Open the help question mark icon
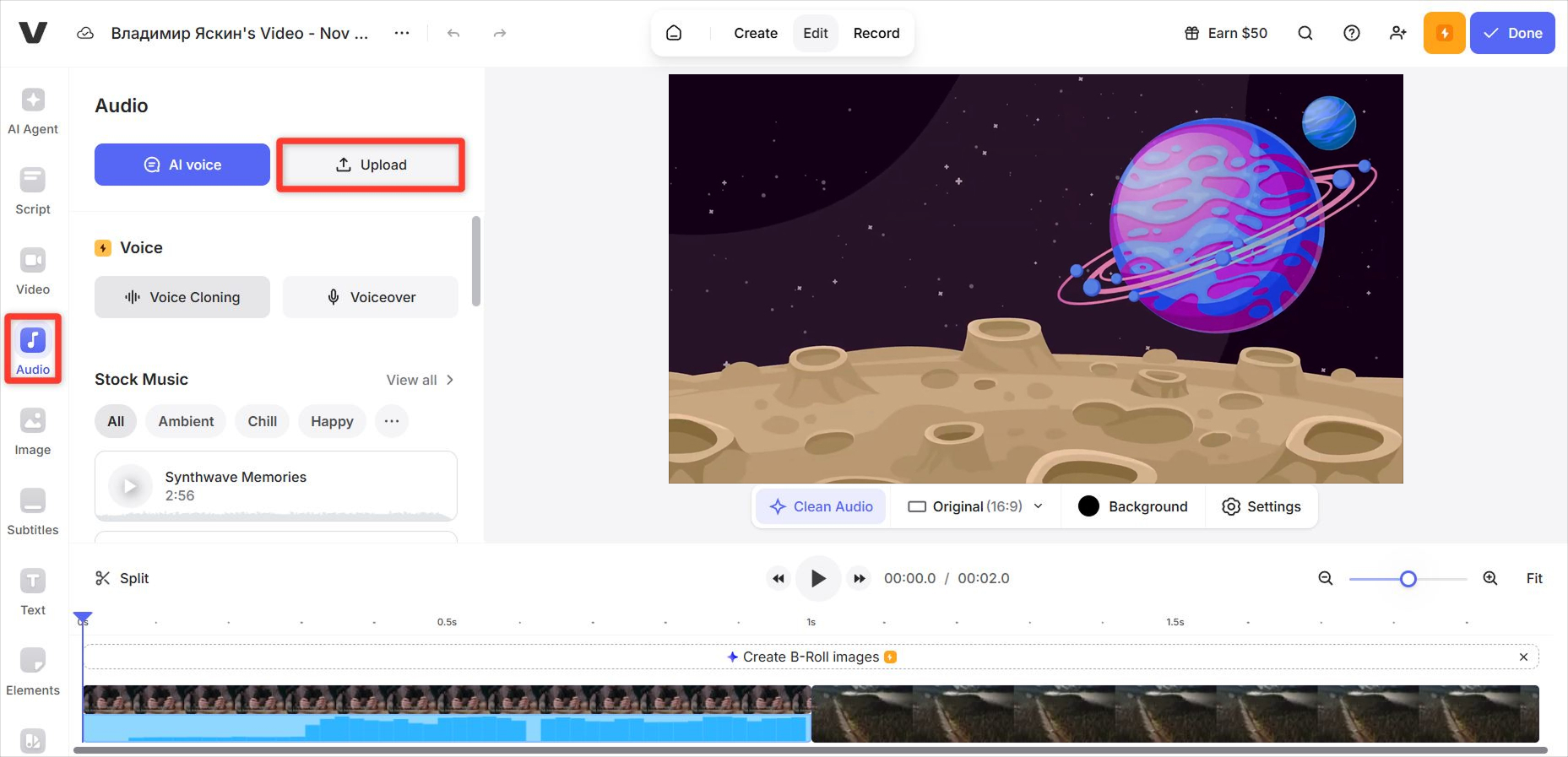The height and width of the screenshot is (757, 1568). [x=1351, y=34]
